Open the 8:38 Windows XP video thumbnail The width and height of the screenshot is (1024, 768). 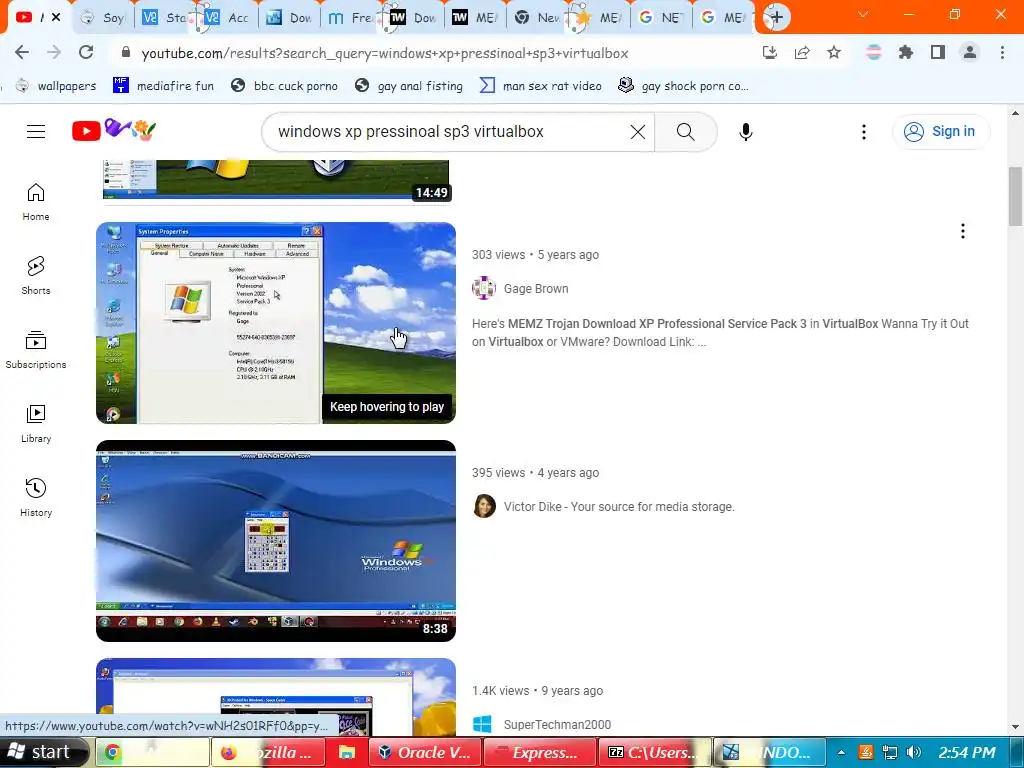coord(276,541)
